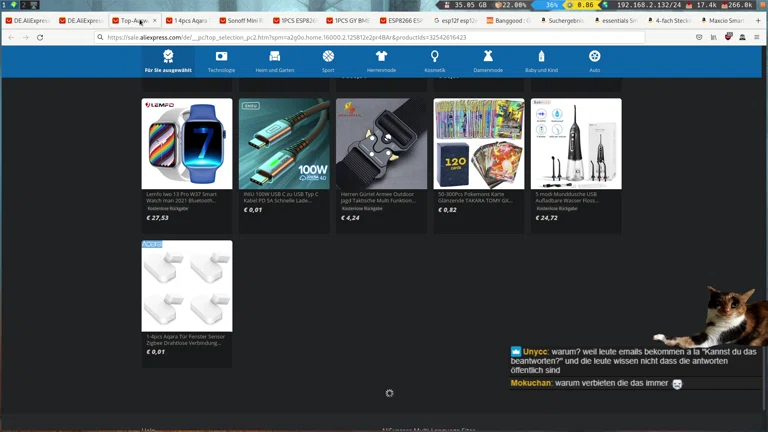768x432 pixels.
Task: Open the Lemfo smart watch product image
Action: coord(187,144)
